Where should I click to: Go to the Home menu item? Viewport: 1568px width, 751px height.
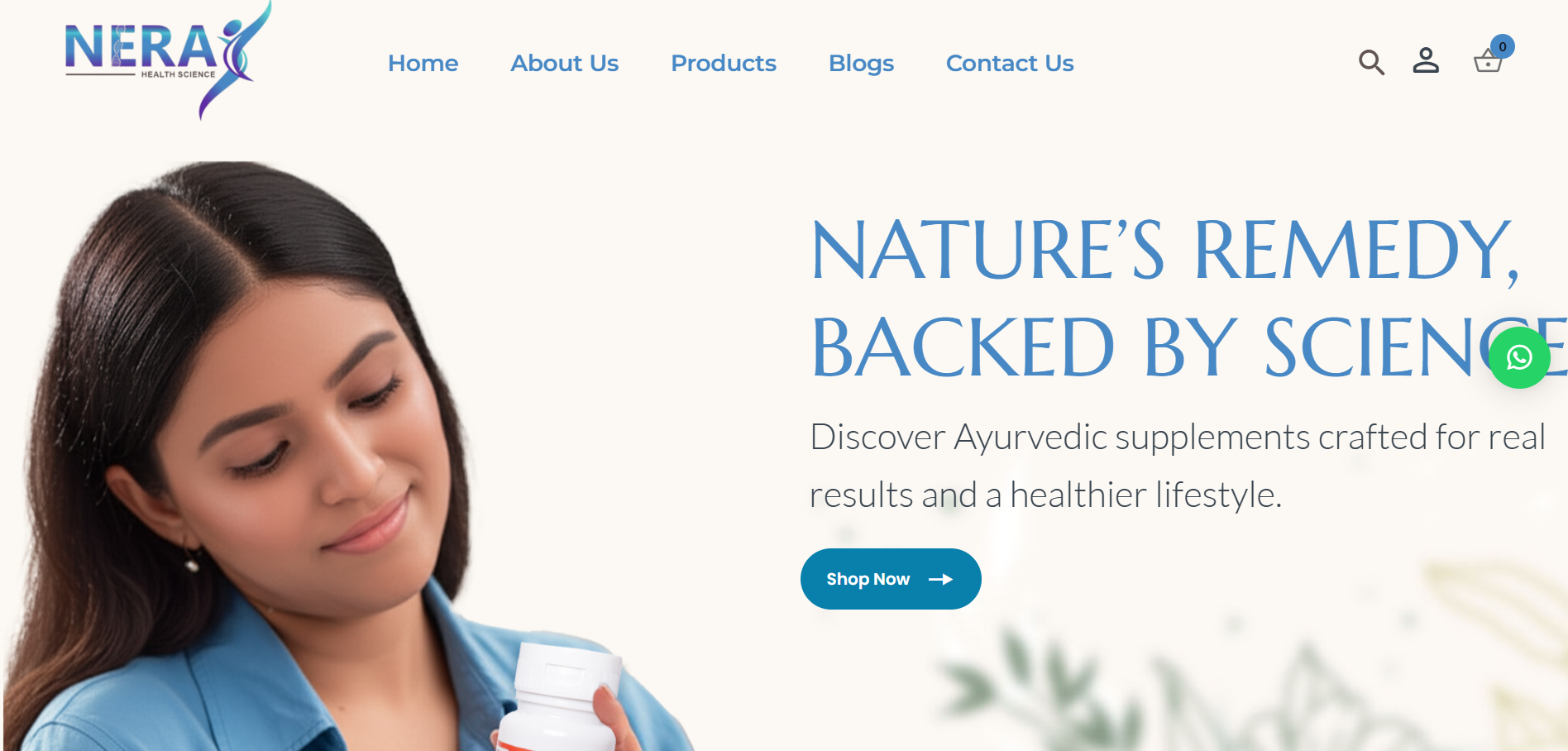click(x=423, y=64)
